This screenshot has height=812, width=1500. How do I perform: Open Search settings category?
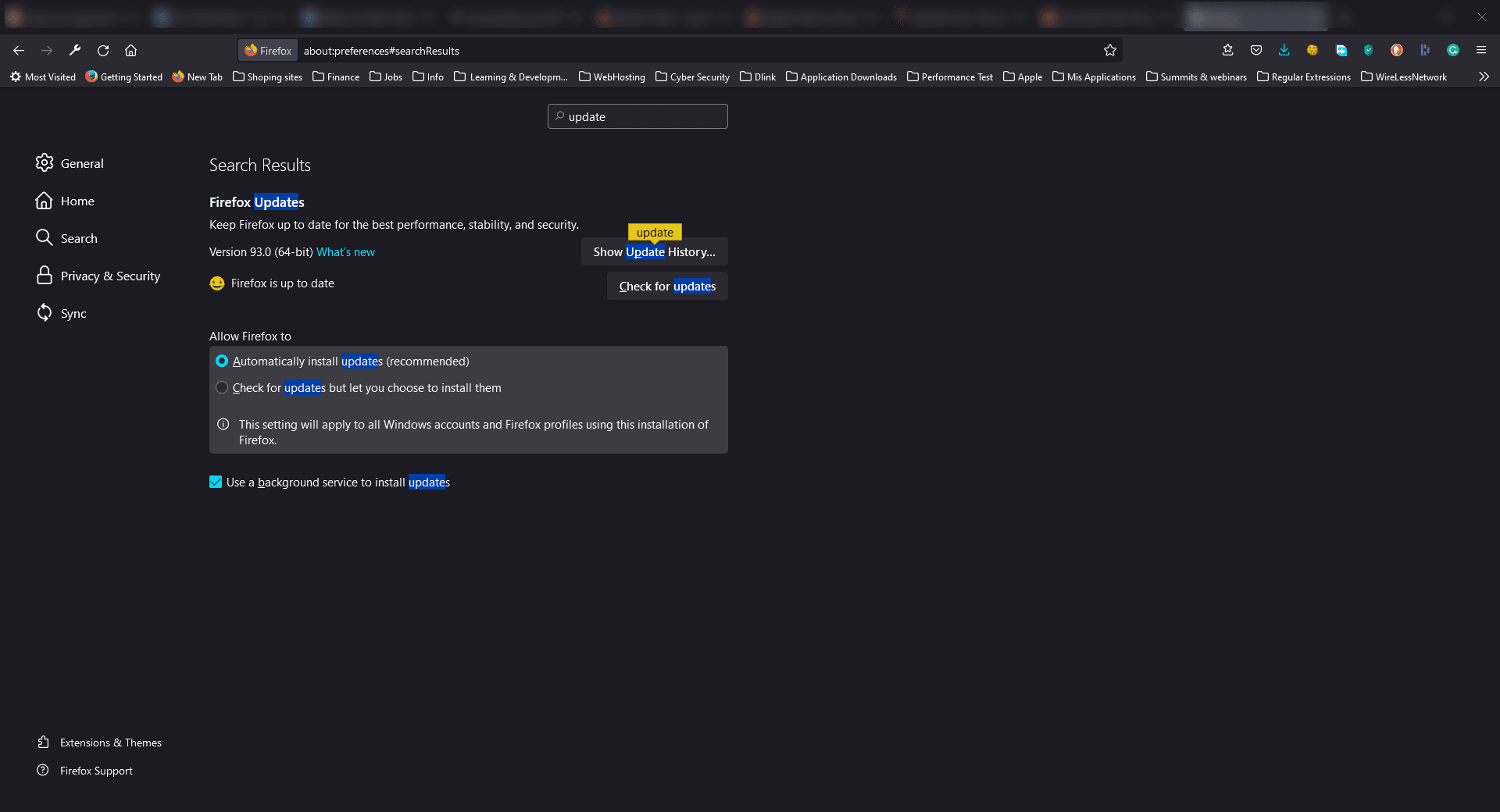[x=66, y=238]
